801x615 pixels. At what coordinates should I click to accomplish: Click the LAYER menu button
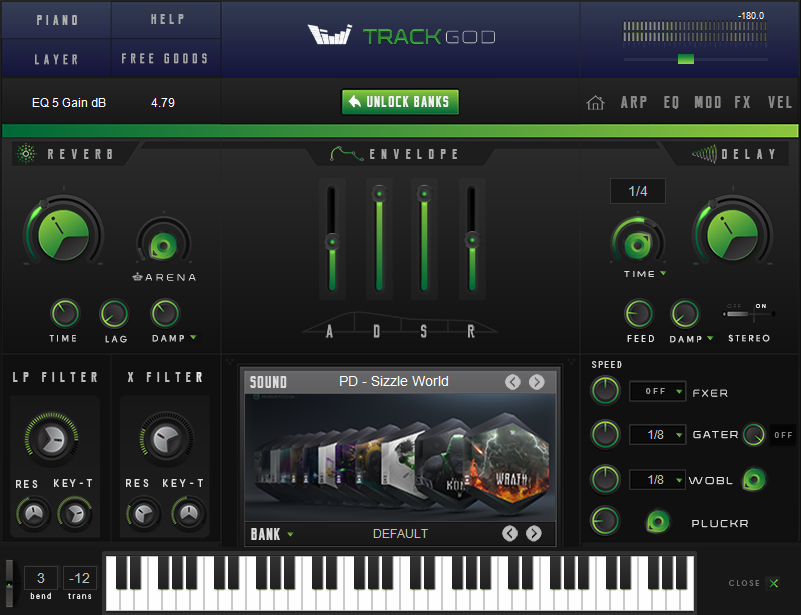(x=57, y=59)
